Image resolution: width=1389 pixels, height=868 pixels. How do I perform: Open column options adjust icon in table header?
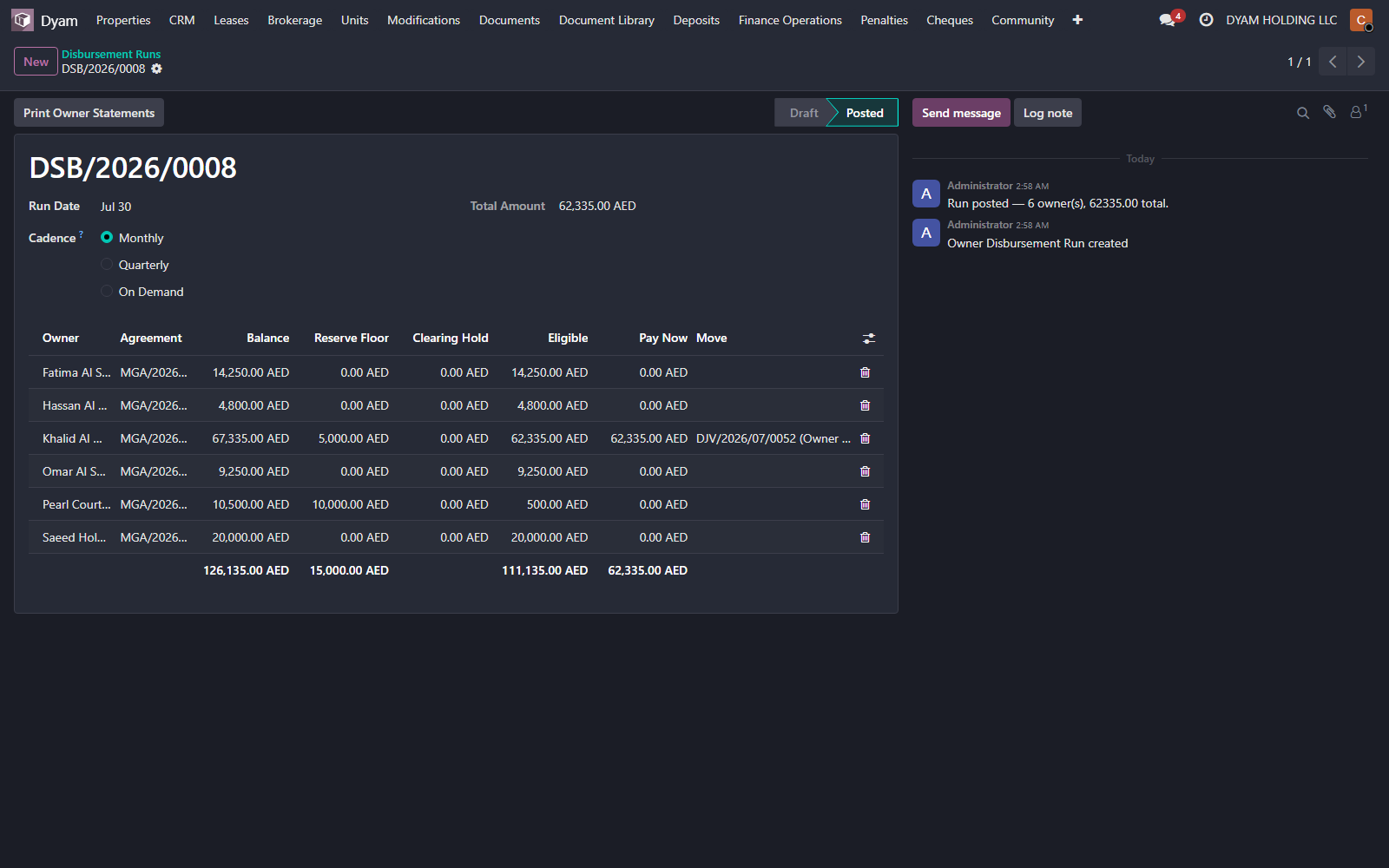(869, 339)
